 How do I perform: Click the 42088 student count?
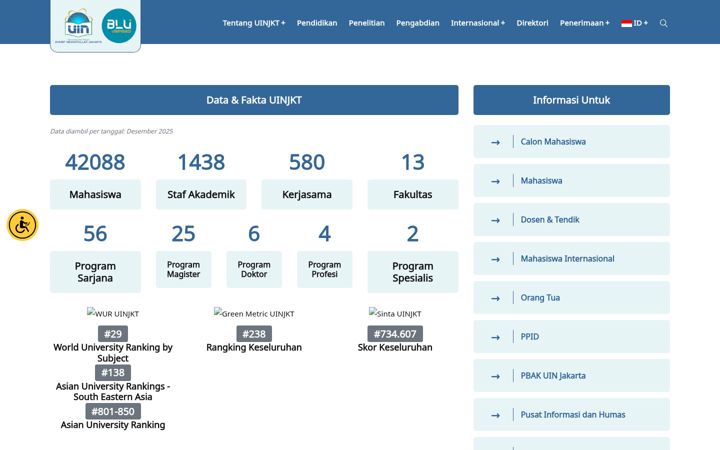tap(95, 162)
